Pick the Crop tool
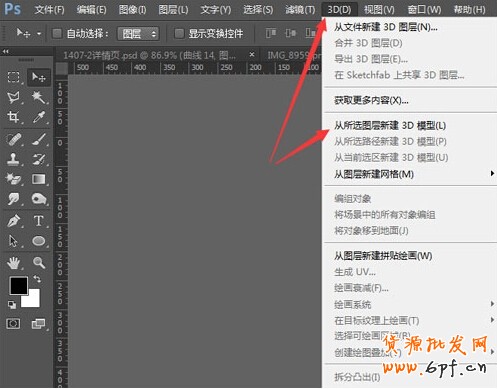The width and height of the screenshot is (497, 389). point(13,117)
